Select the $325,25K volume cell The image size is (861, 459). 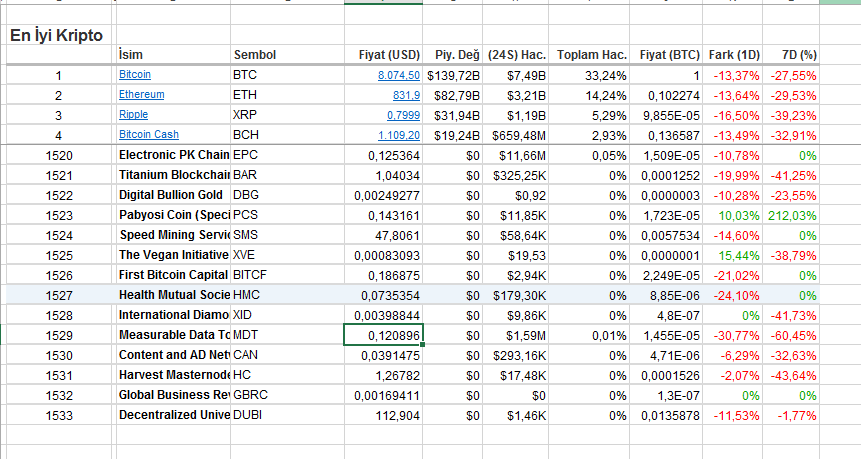516,175
